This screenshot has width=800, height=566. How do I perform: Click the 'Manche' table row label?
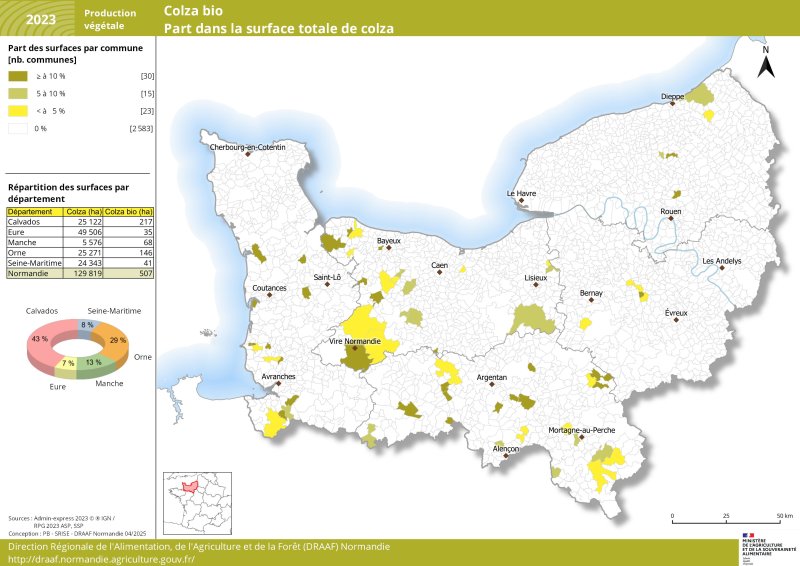point(22,242)
